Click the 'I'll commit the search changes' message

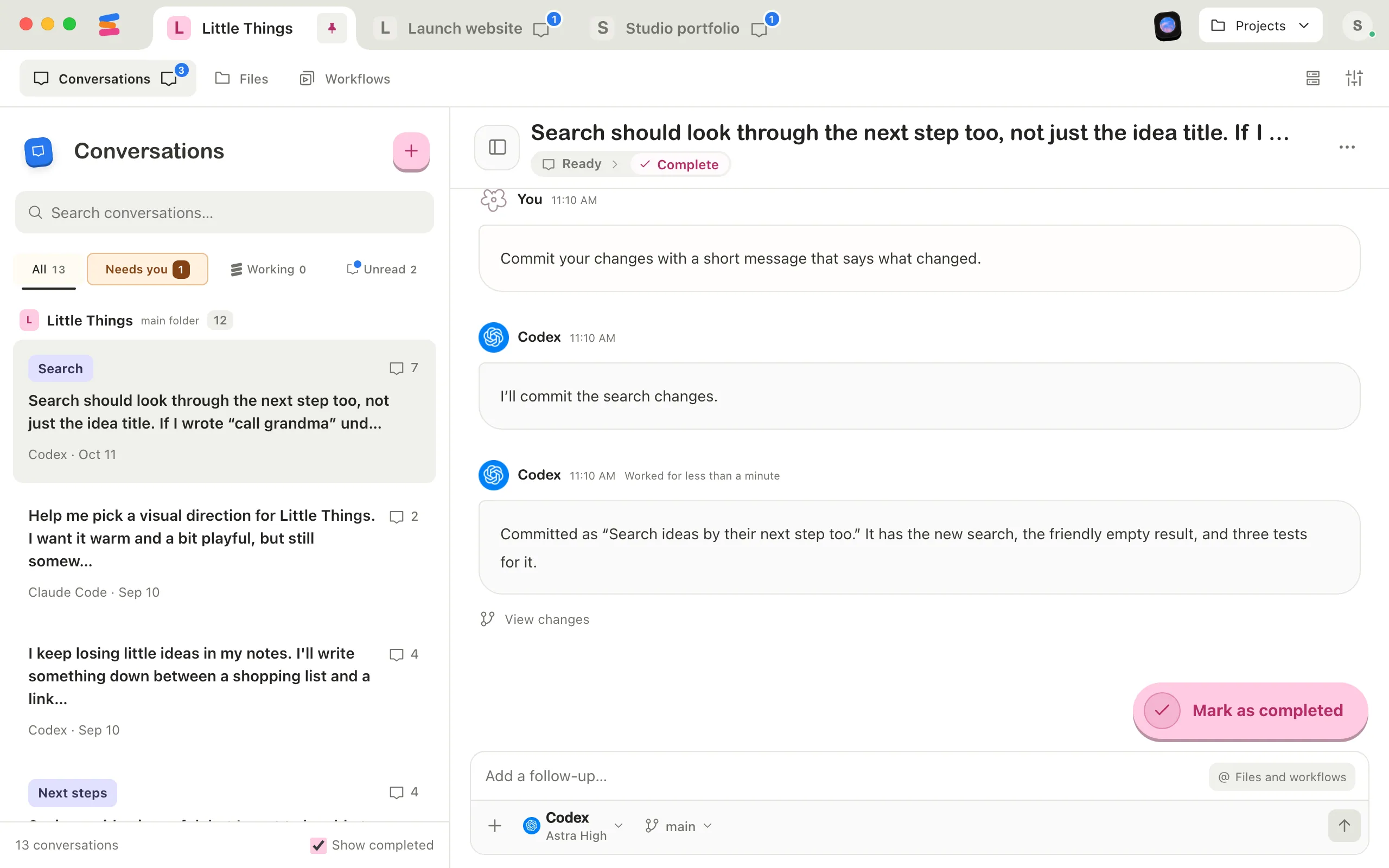920,396
